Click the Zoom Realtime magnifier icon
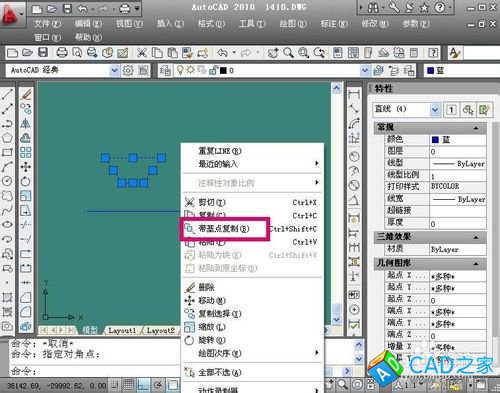This screenshot has width=500, height=393. pos(288,53)
